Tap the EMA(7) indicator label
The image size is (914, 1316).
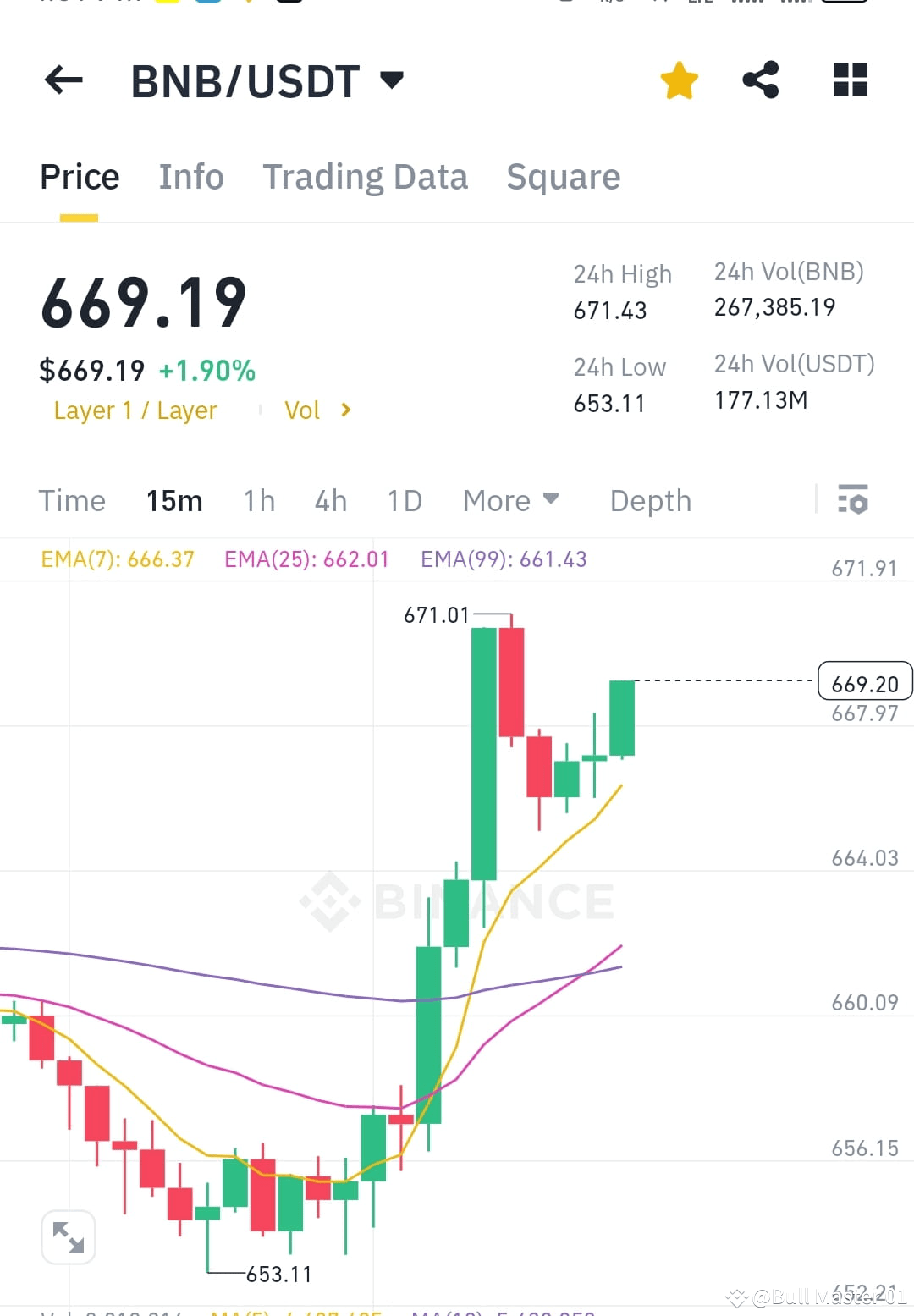point(116,559)
